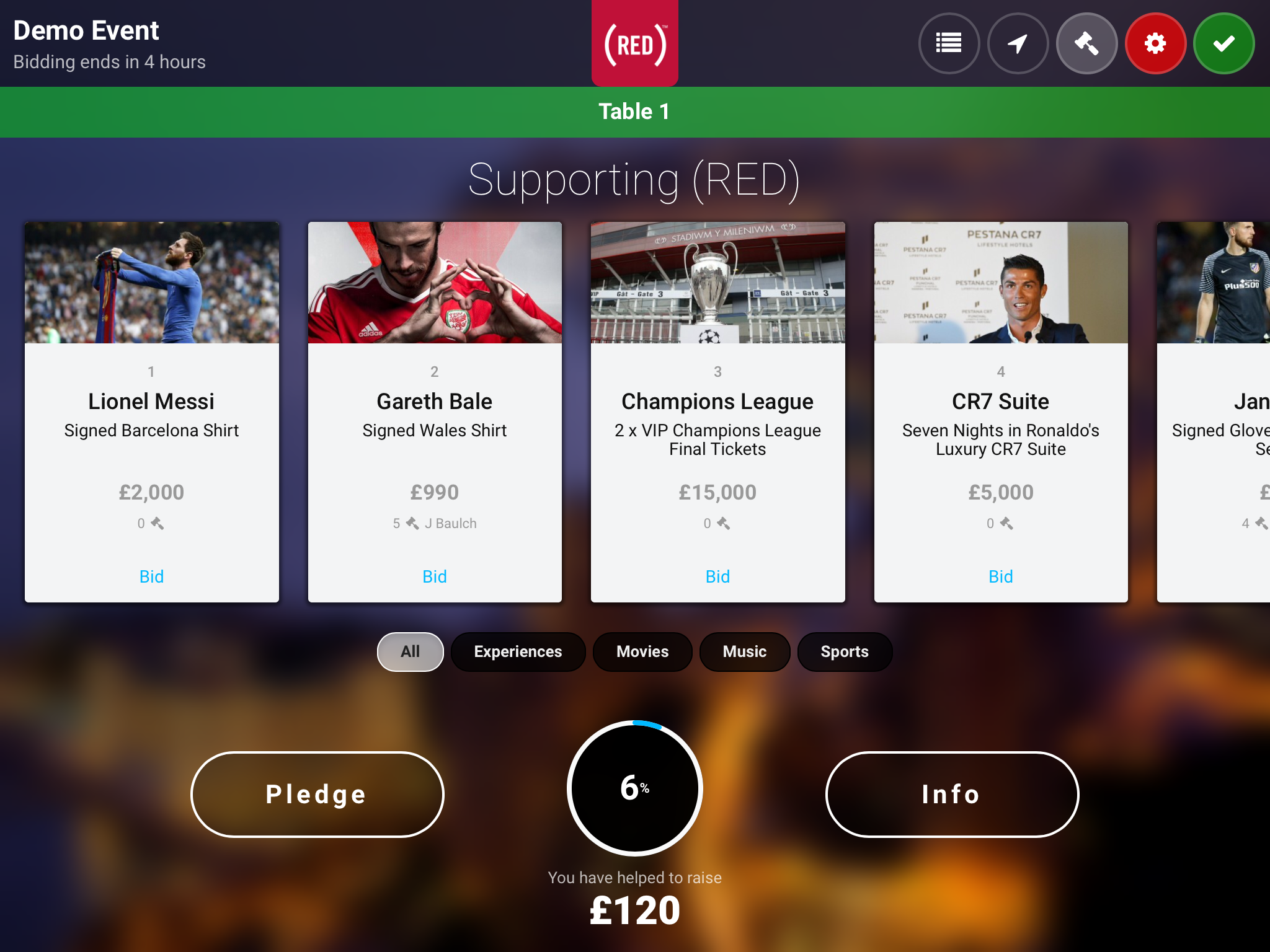This screenshot has width=1270, height=952.
Task: Tap the location arrow icon
Action: (1018, 43)
